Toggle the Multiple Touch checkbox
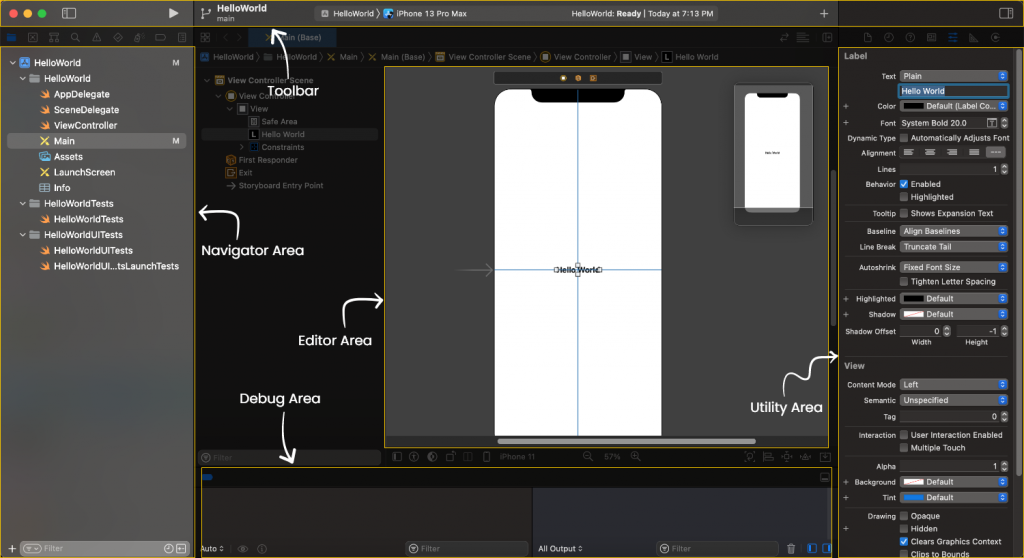 tap(904, 448)
